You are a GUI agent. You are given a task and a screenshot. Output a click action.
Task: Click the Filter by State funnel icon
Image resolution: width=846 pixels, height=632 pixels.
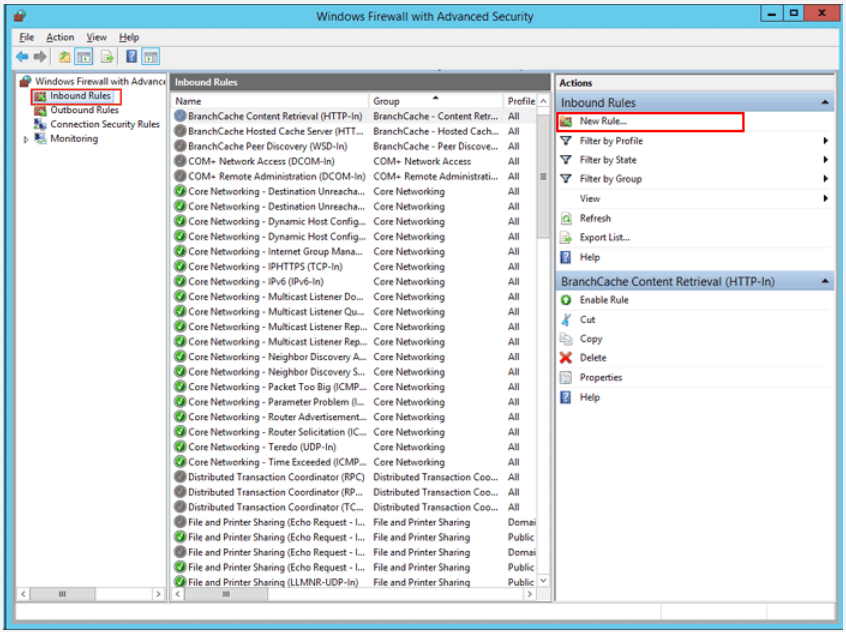tap(565, 160)
